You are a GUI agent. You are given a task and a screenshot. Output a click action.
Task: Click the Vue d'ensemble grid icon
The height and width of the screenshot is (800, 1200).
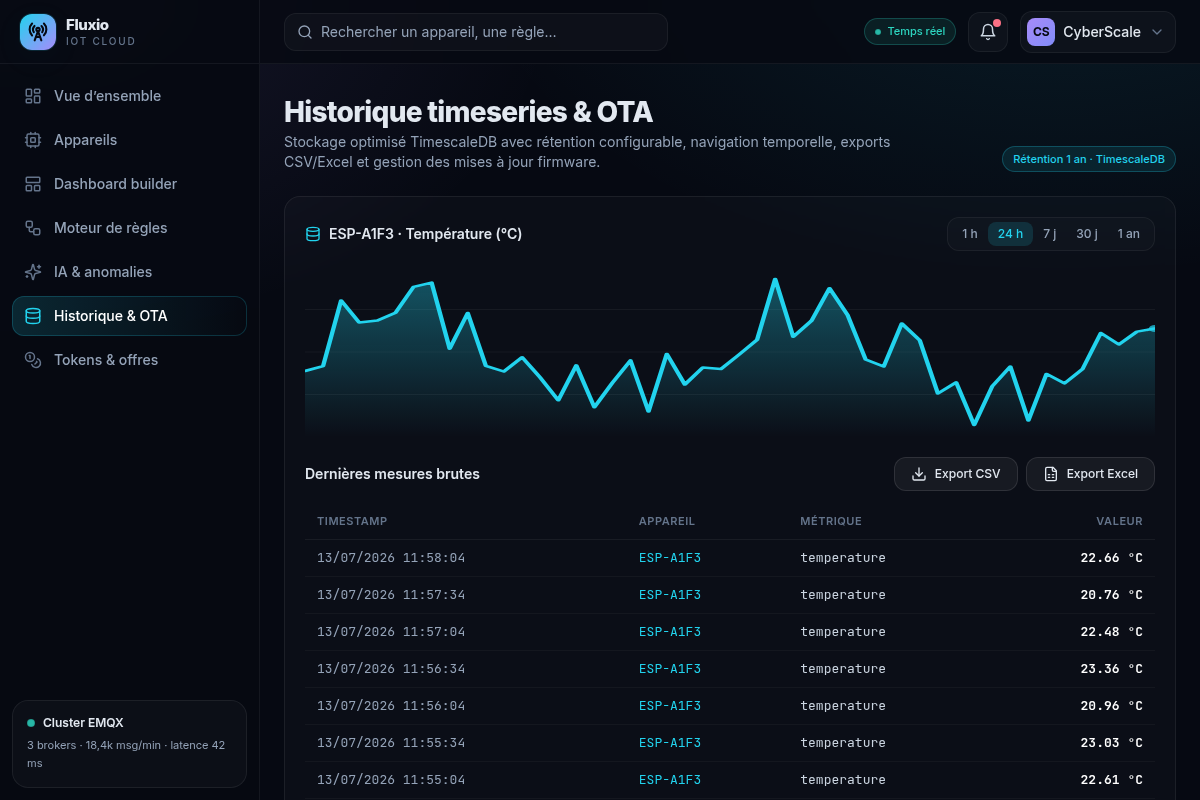[33, 96]
